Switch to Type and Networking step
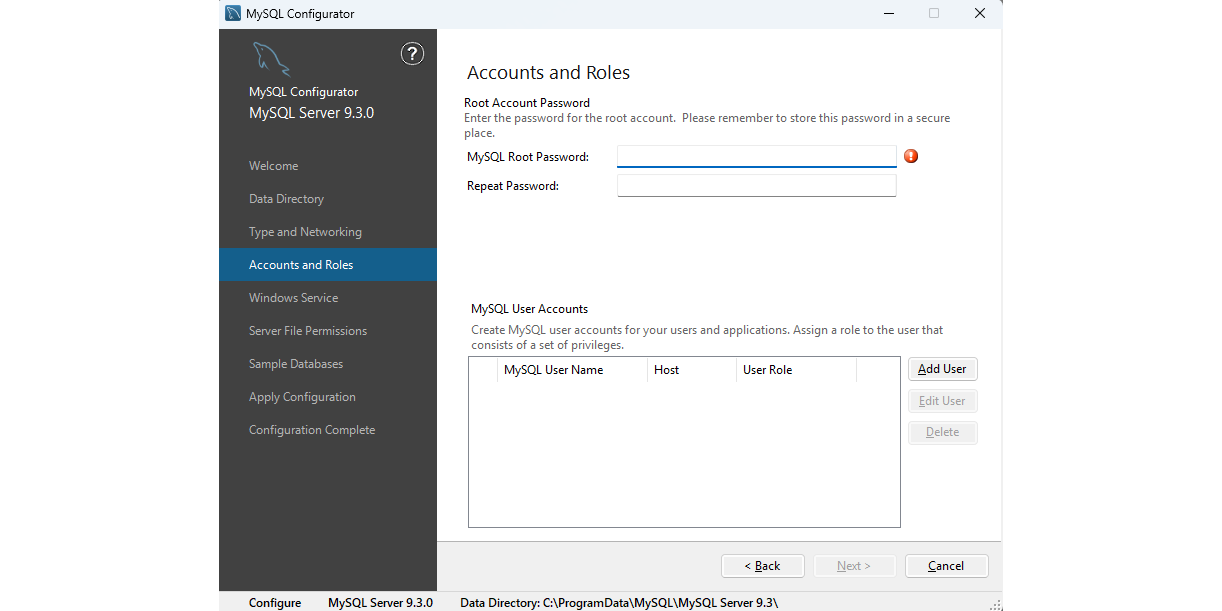 pos(305,232)
